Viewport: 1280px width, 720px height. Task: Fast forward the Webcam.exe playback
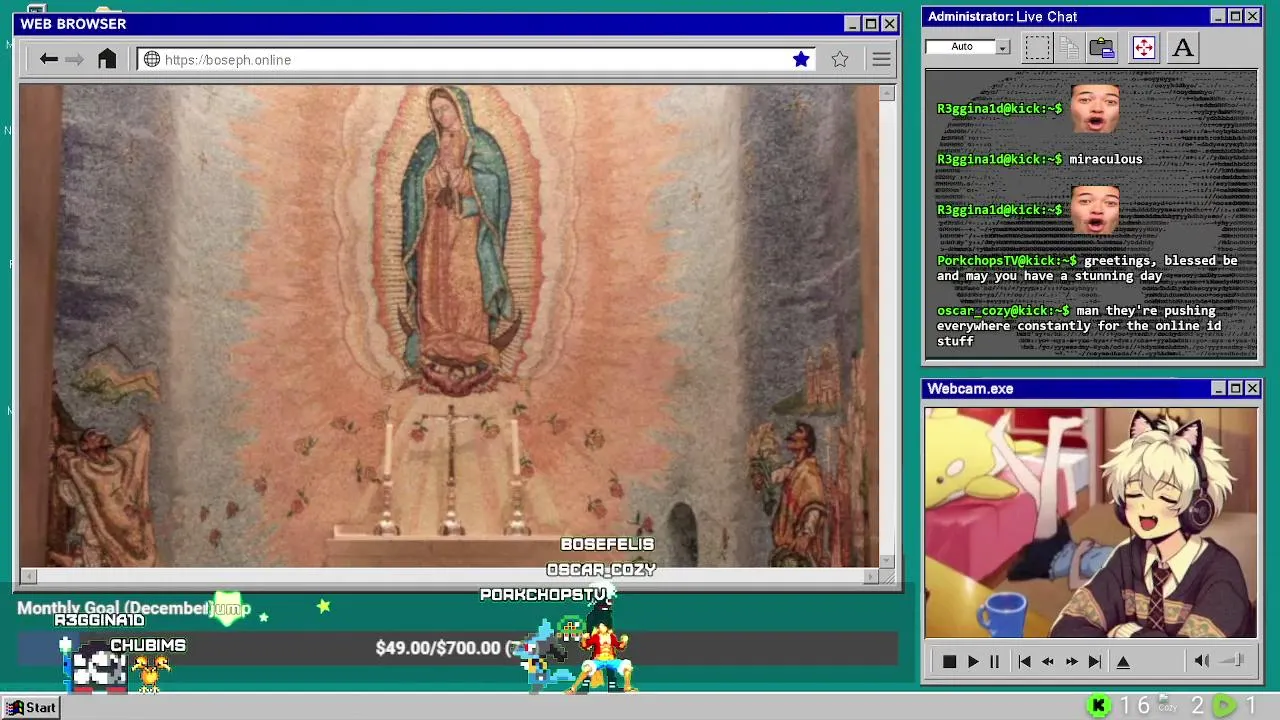point(1071,661)
